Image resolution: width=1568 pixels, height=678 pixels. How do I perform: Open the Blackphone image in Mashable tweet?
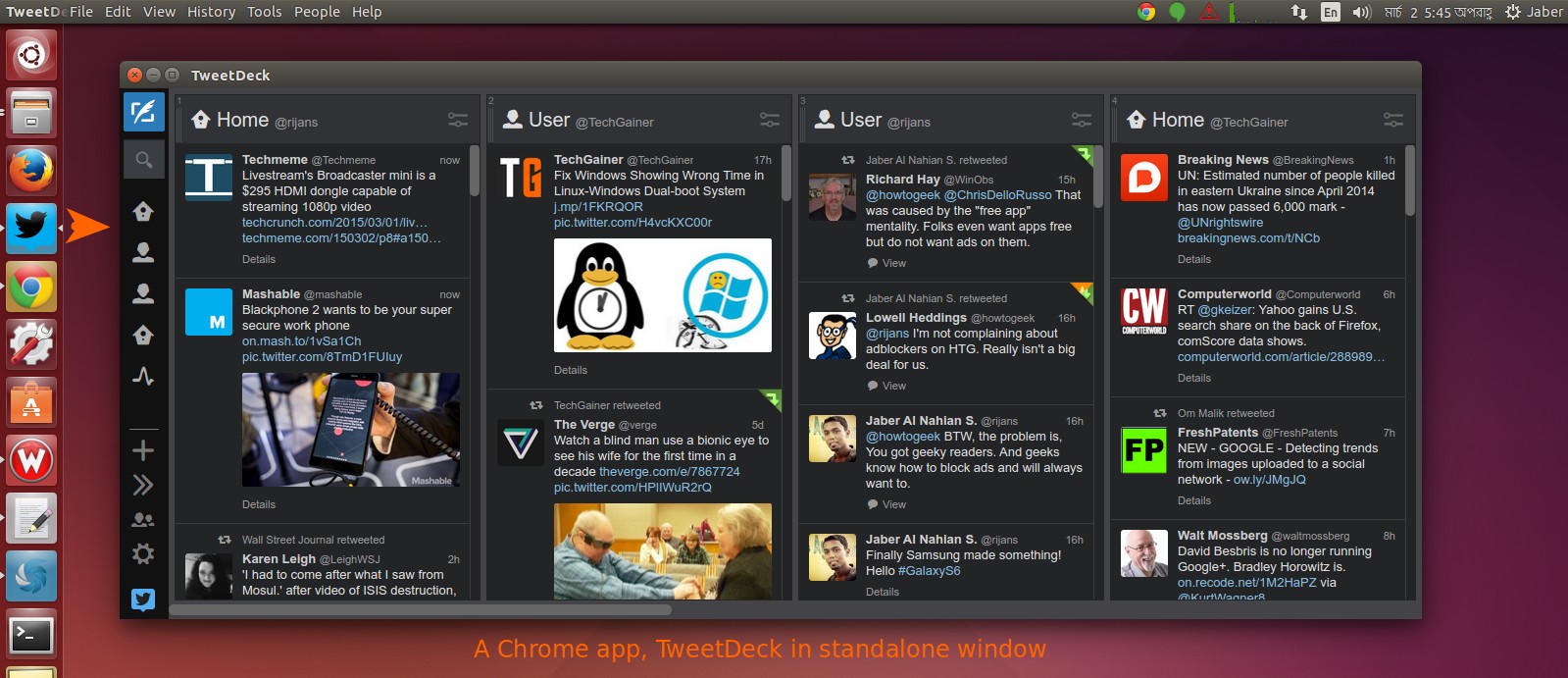coord(351,430)
